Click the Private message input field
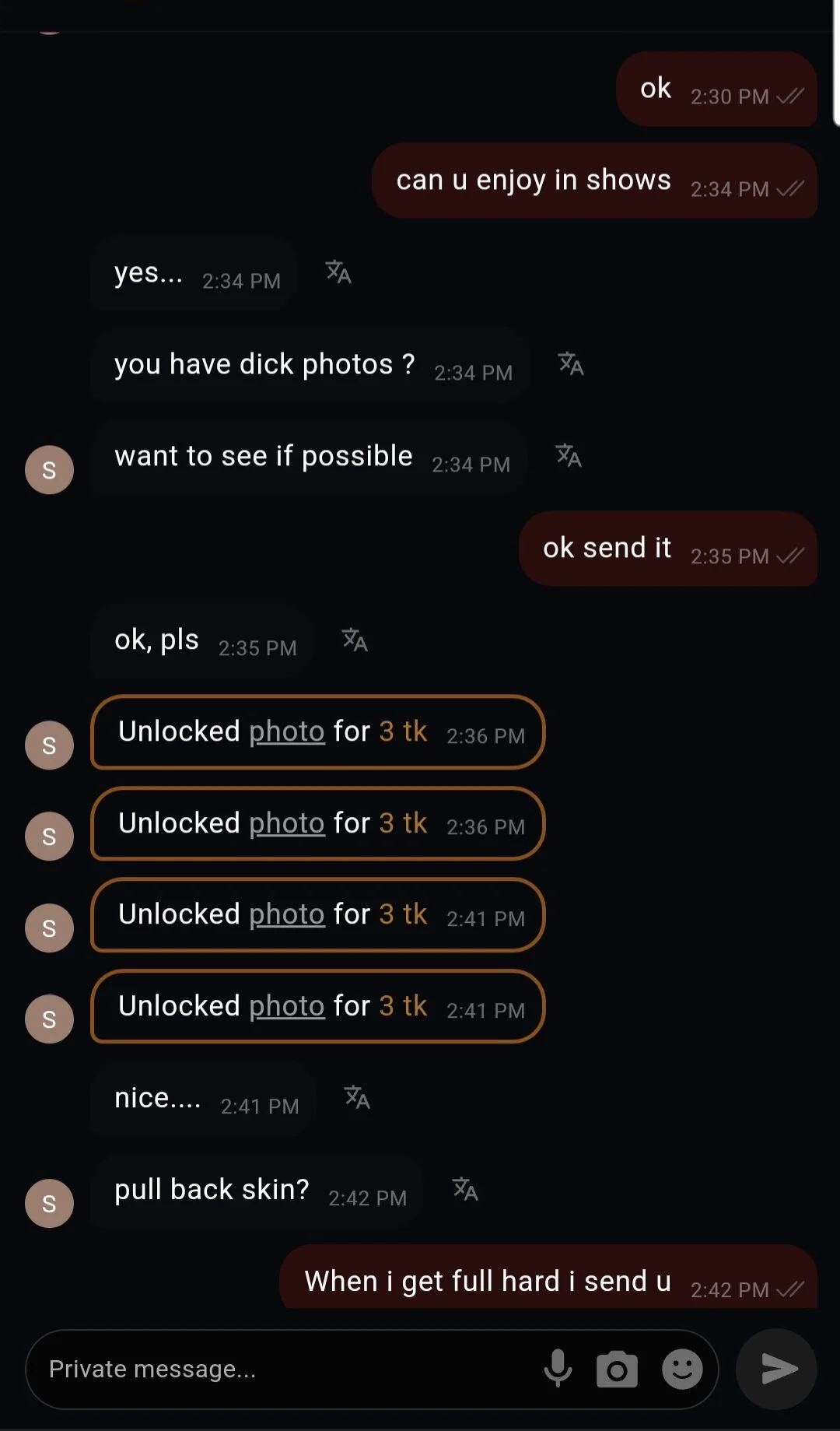840x1431 pixels. point(280,1370)
